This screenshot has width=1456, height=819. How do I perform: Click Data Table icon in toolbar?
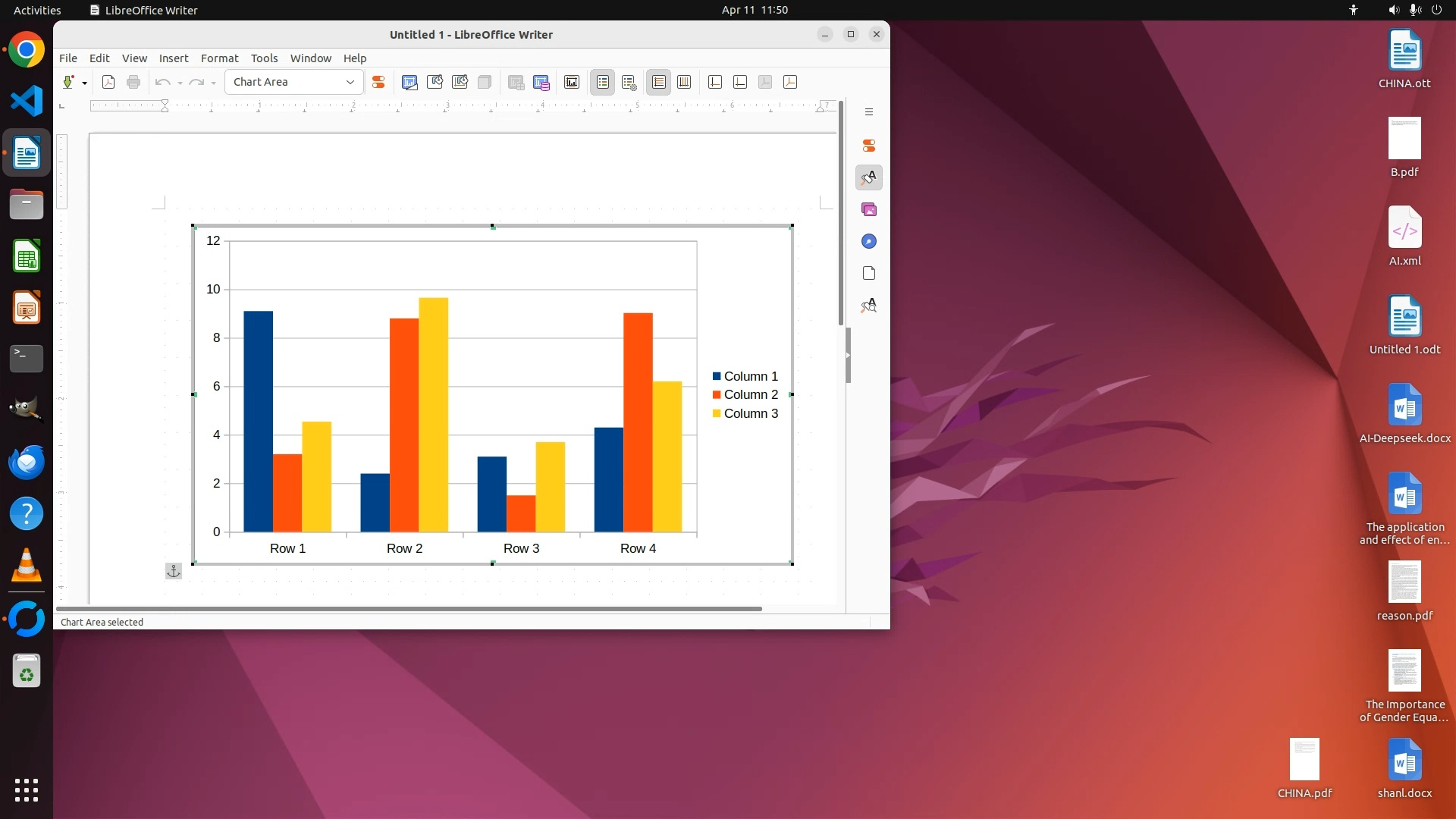pyautogui.click(x=541, y=82)
